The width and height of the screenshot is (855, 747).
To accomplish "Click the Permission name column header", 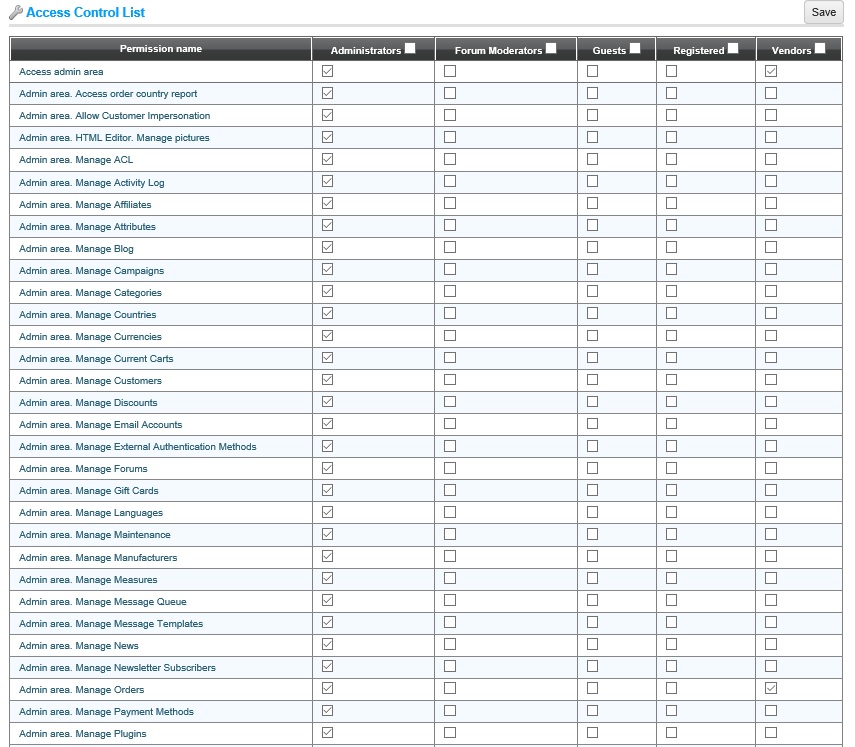I will tap(161, 49).
